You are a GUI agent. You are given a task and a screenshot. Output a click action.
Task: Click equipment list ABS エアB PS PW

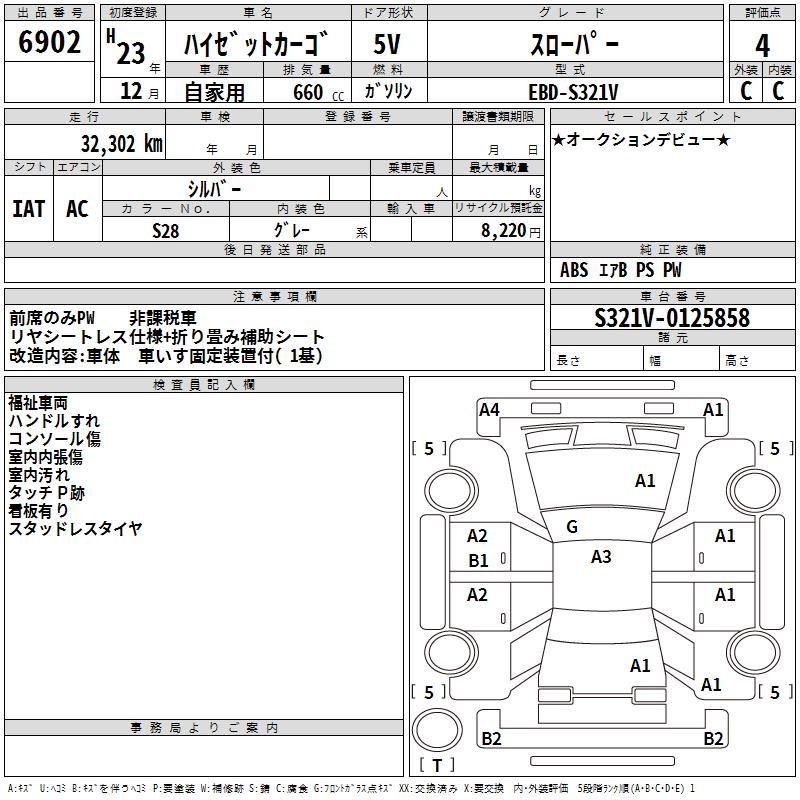coord(620,270)
